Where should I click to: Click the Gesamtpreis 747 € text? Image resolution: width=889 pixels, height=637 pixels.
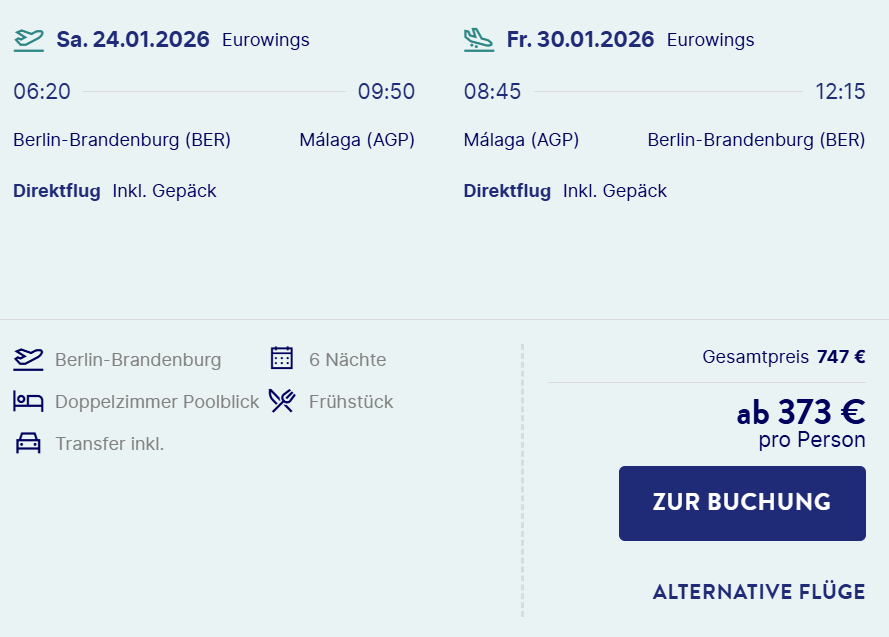point(784,357)
